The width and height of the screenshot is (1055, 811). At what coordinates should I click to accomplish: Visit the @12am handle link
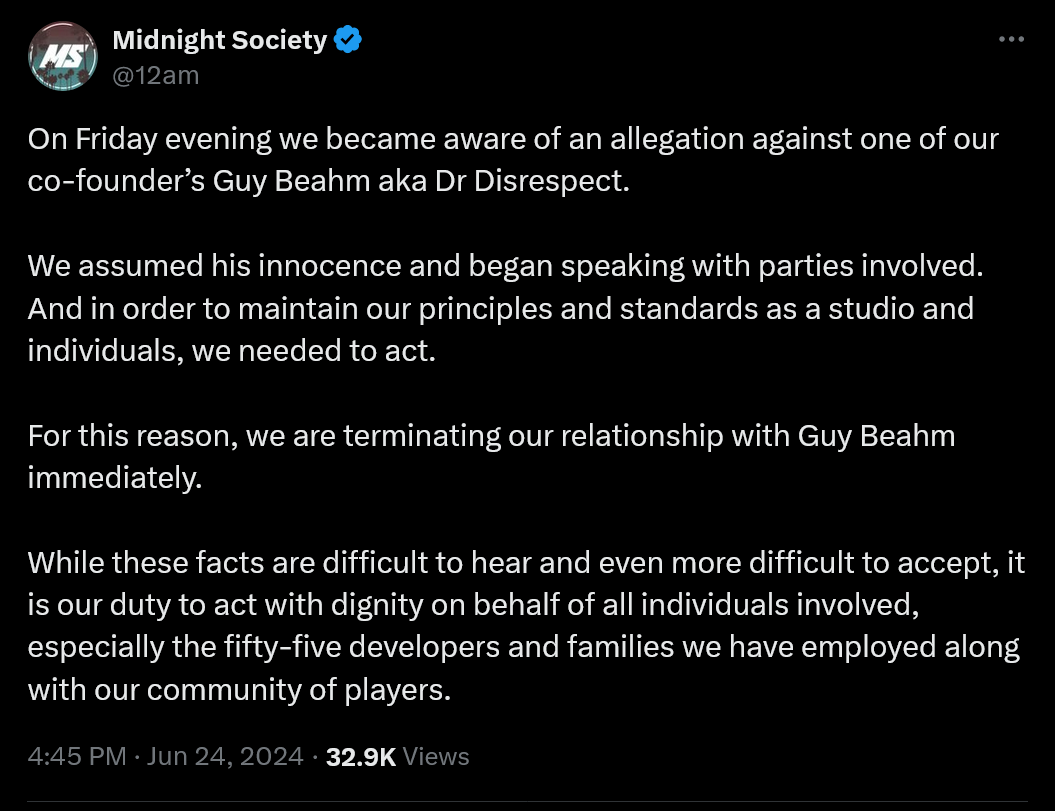tap(155, 75)
